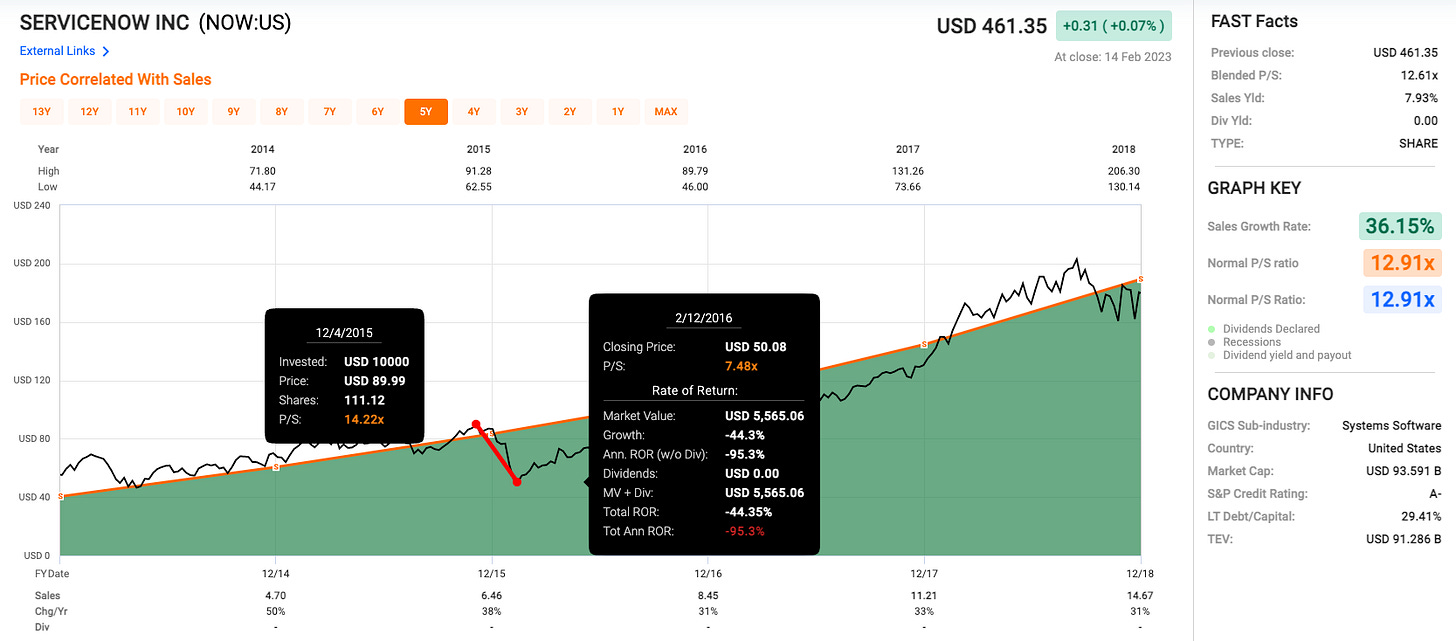
Task: Click the 2018 sales value 14.67
Action: (1140, 595)
